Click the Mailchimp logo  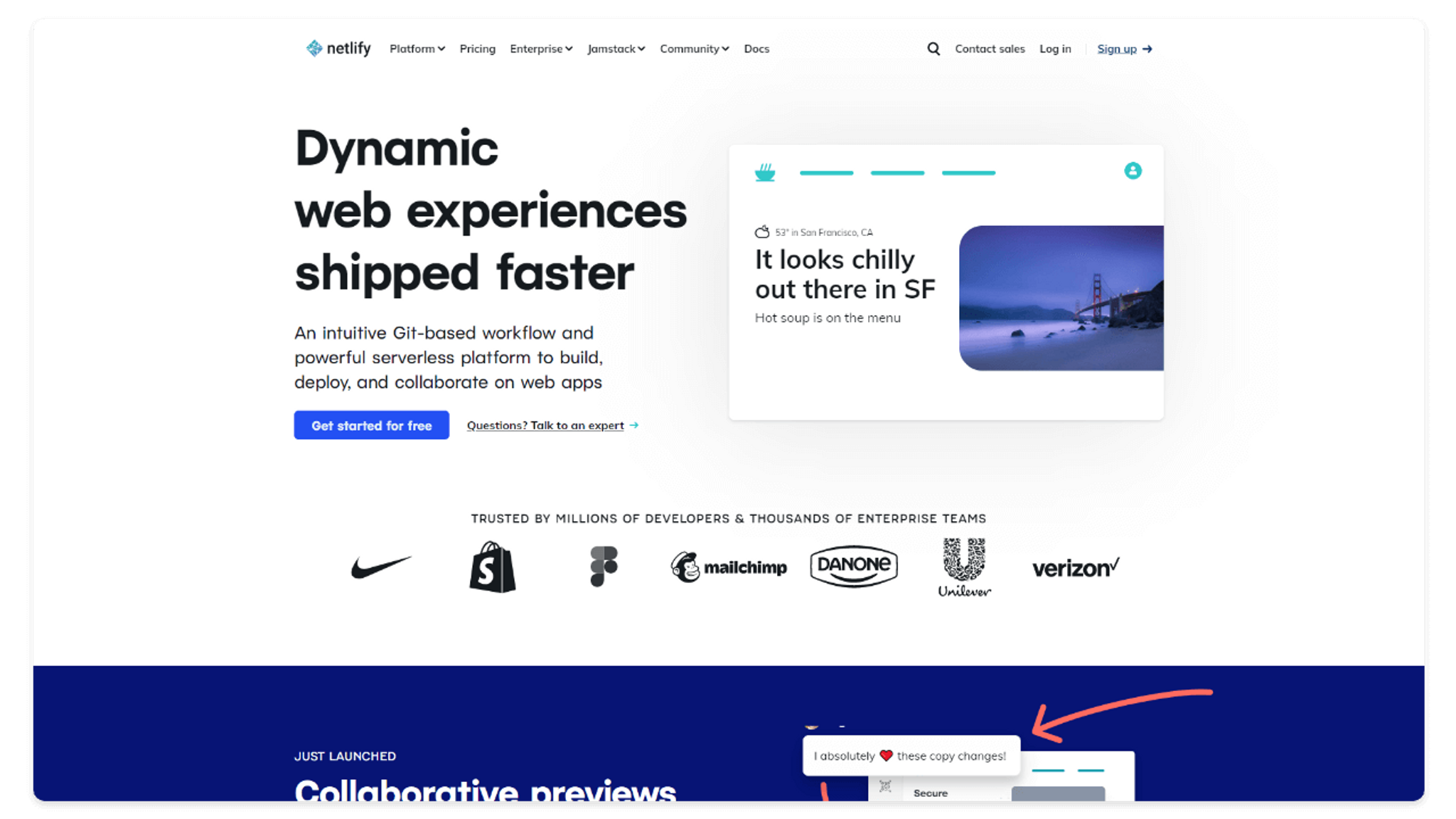tap(729, 567)
